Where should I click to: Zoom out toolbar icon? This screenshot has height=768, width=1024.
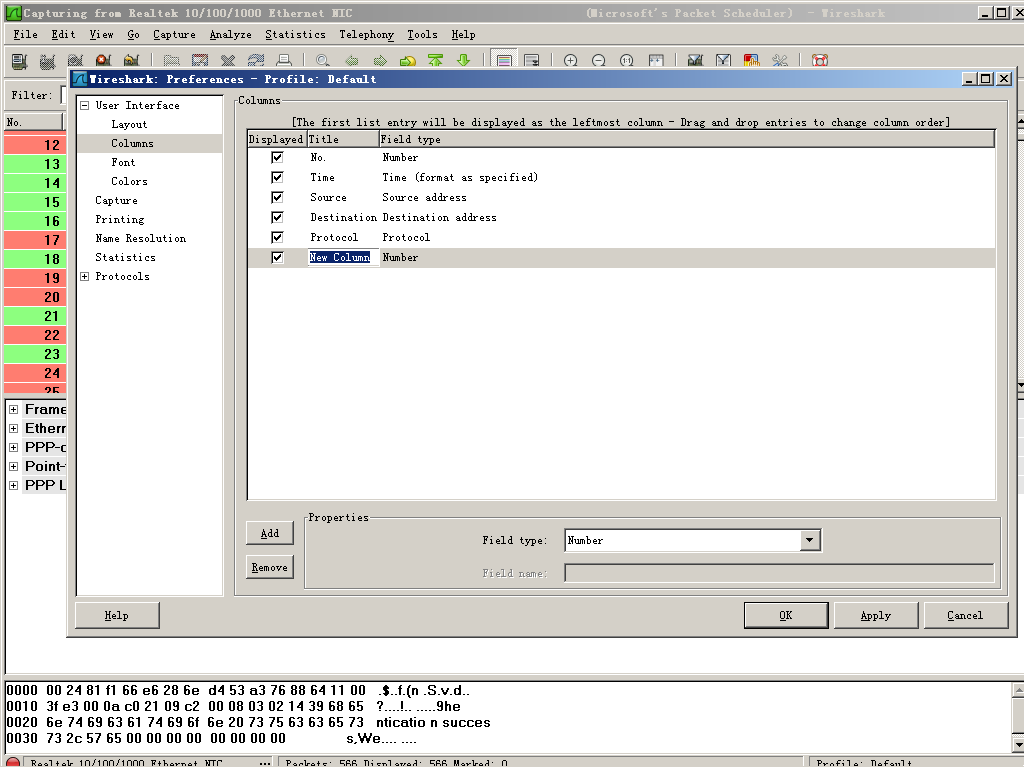click(x=599, y=61)
